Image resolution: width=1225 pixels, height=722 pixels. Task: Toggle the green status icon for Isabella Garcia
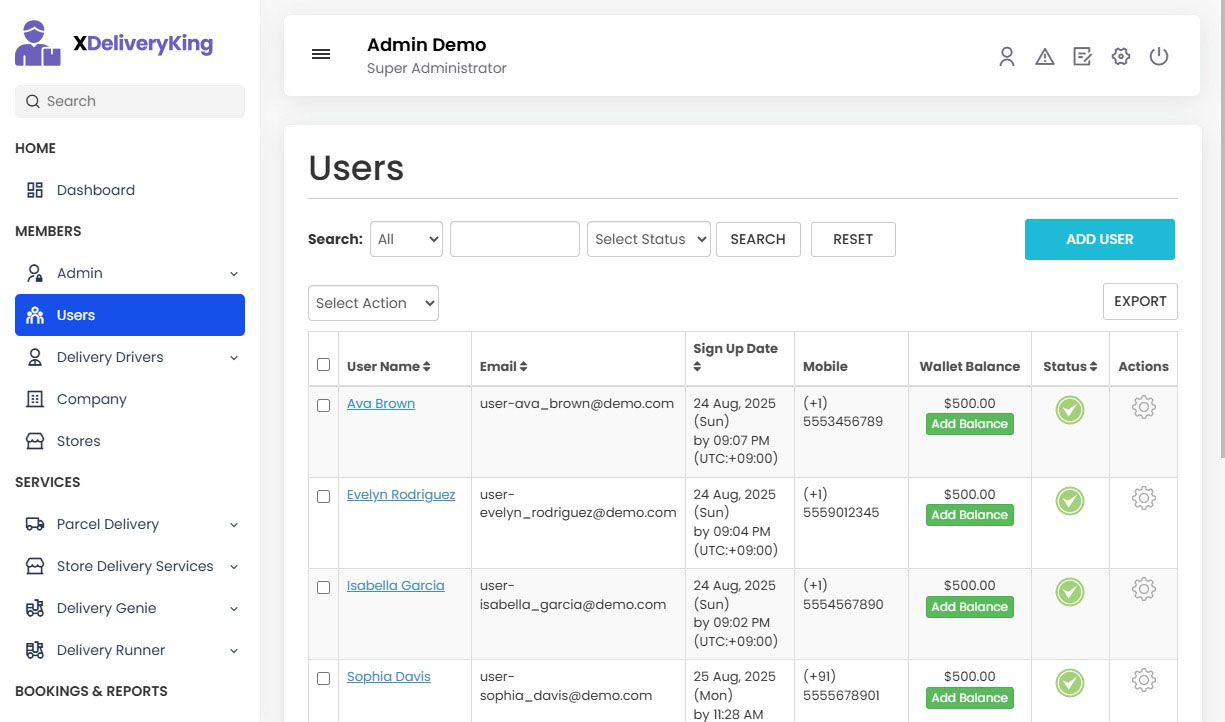pos(1069,592)
